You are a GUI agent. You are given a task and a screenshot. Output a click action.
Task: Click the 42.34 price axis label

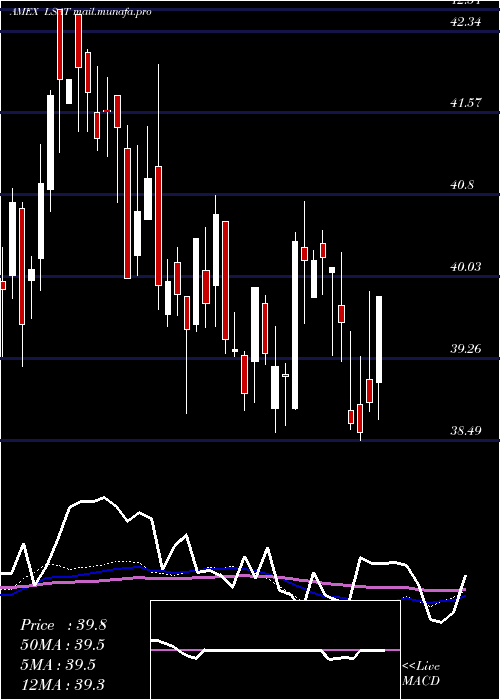click(x=466, y=21)
